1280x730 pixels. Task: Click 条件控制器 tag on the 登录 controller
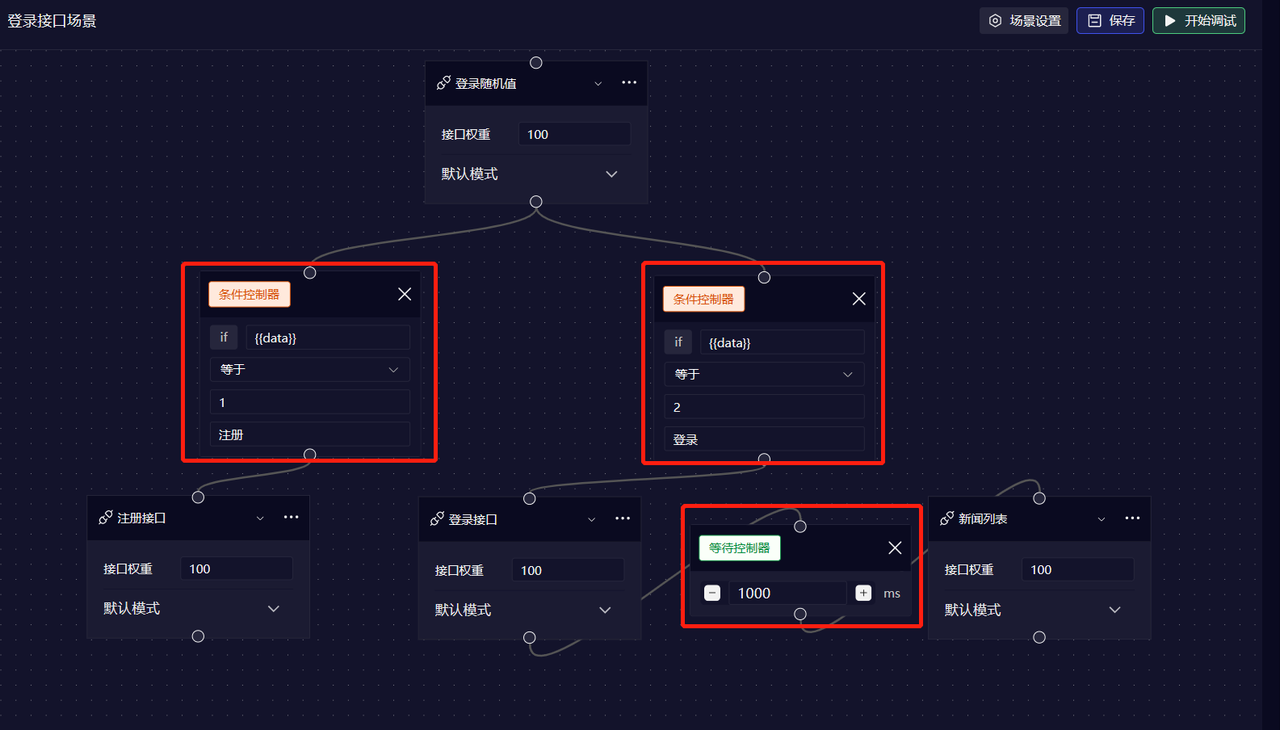704,299
